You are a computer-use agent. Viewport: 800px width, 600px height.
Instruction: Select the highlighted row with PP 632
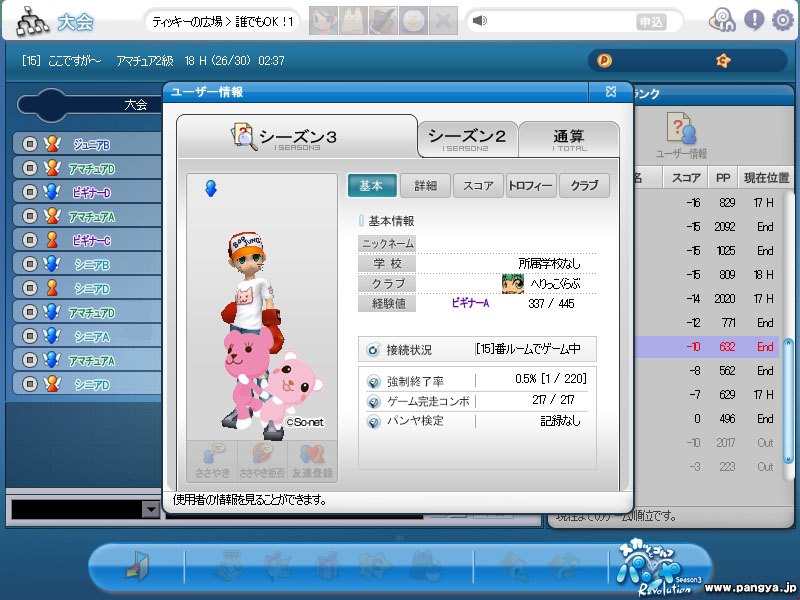click(x=706, y=347)
